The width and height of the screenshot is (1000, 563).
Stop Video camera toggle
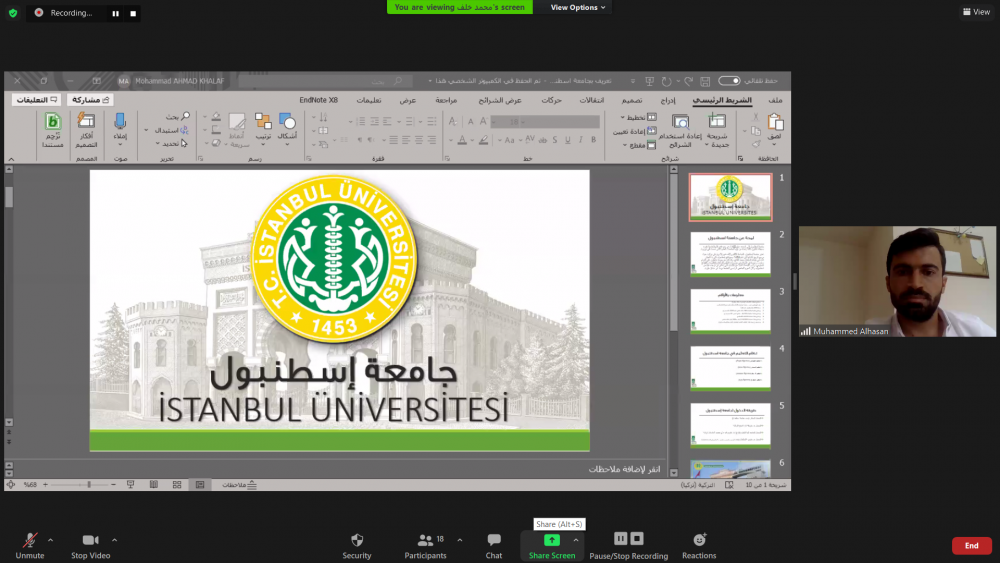point(91,546)
